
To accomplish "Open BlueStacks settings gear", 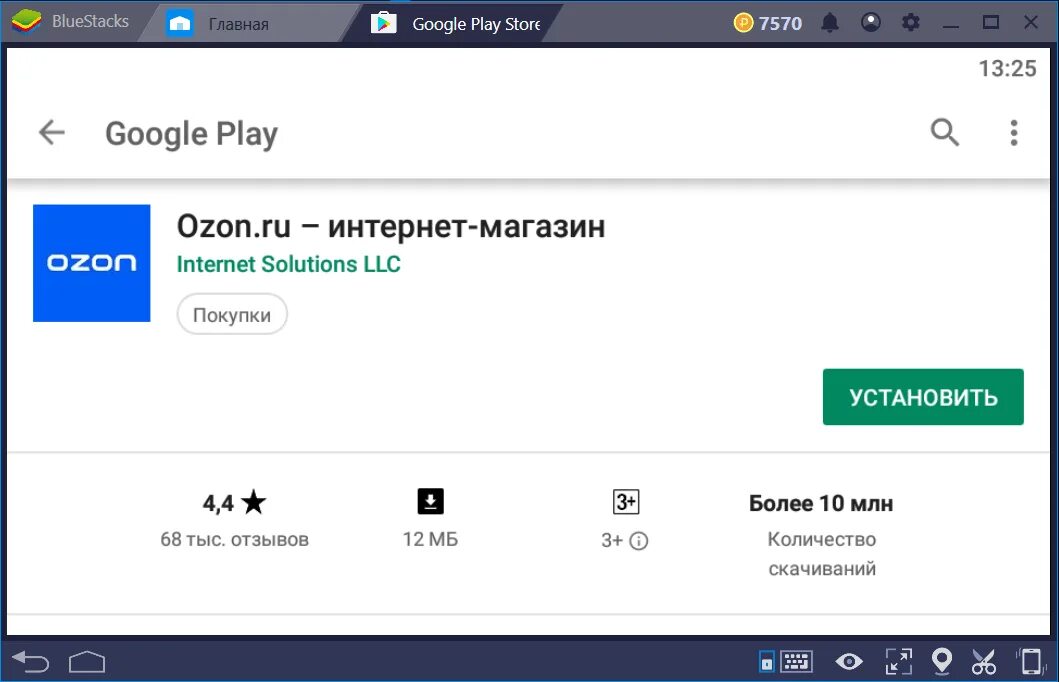I will tap(910, 23).
